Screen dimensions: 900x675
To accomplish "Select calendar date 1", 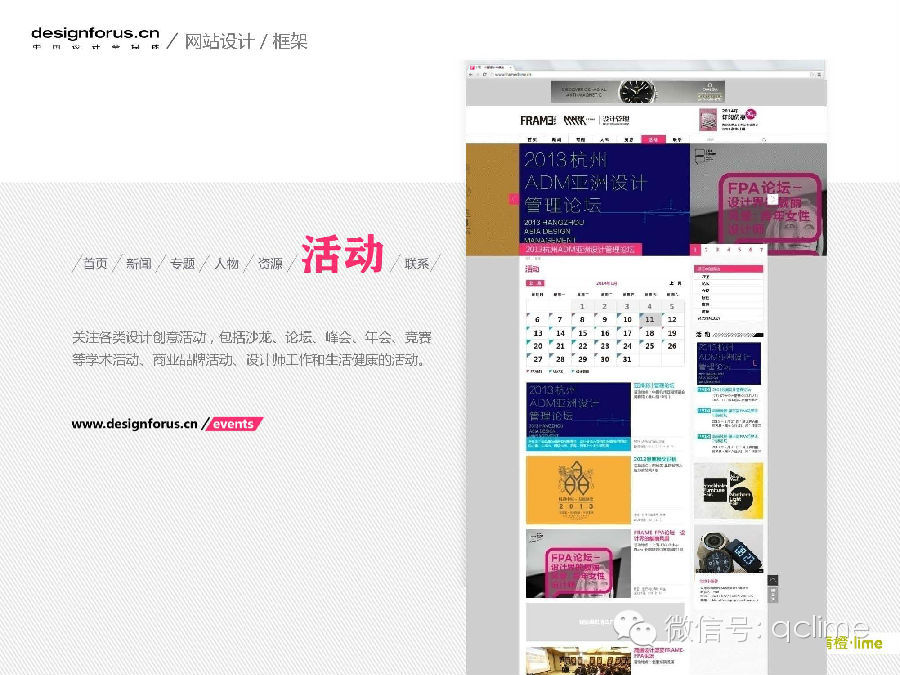I will coord(582,306).
